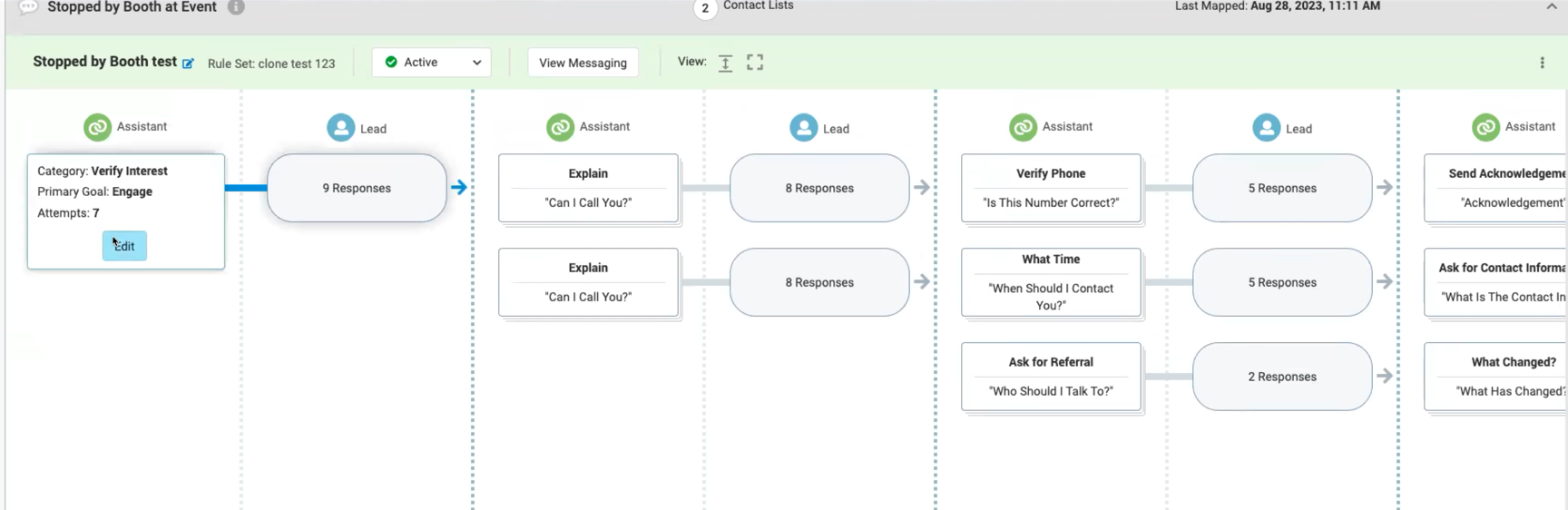This screenshot has width=1568, height=510.
Task: Open the three-dot more options menu
Action: (x=1542, y=63)
